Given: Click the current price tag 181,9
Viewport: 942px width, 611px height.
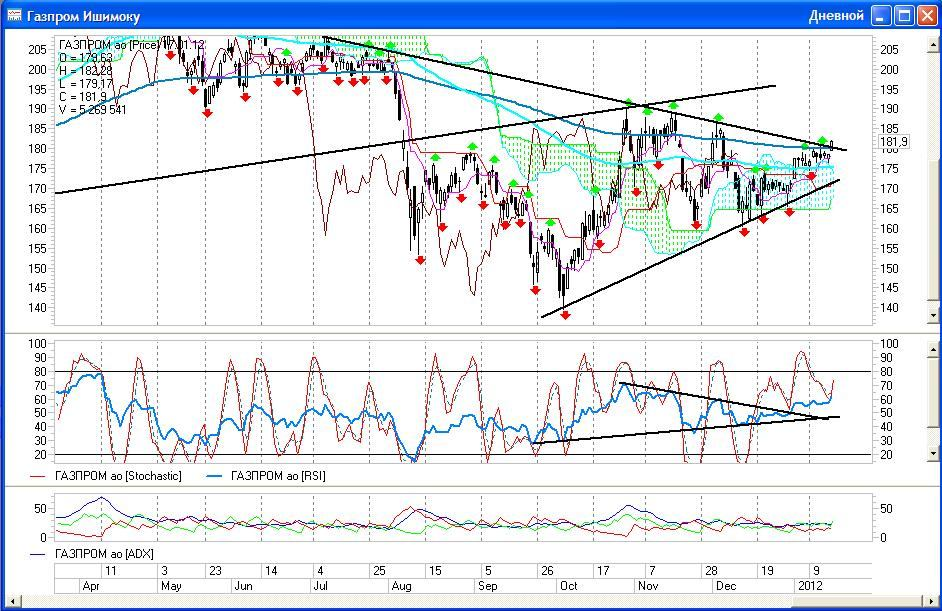Looking at the screenshot, I should pos(893,143).
